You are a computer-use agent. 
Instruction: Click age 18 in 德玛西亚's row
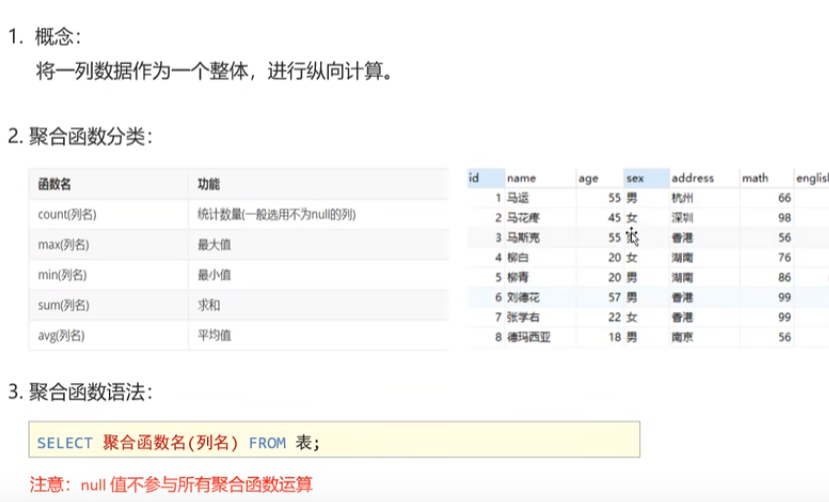614,337
